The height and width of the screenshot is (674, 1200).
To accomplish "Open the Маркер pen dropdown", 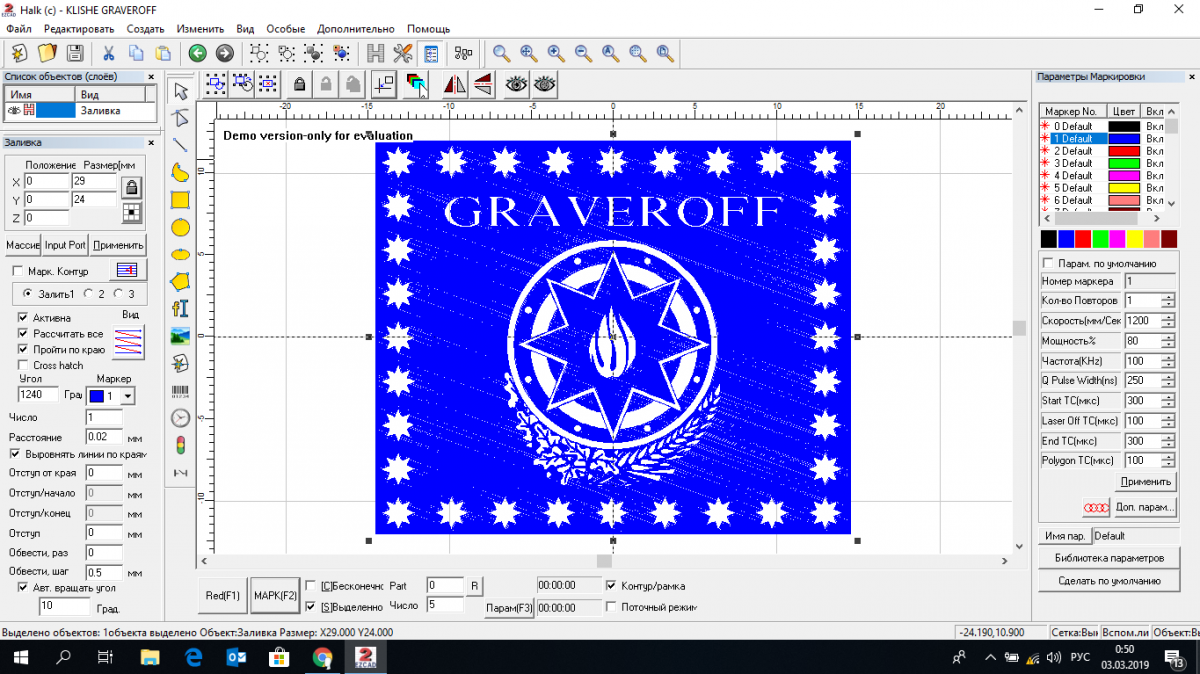I will click(127, 396).
